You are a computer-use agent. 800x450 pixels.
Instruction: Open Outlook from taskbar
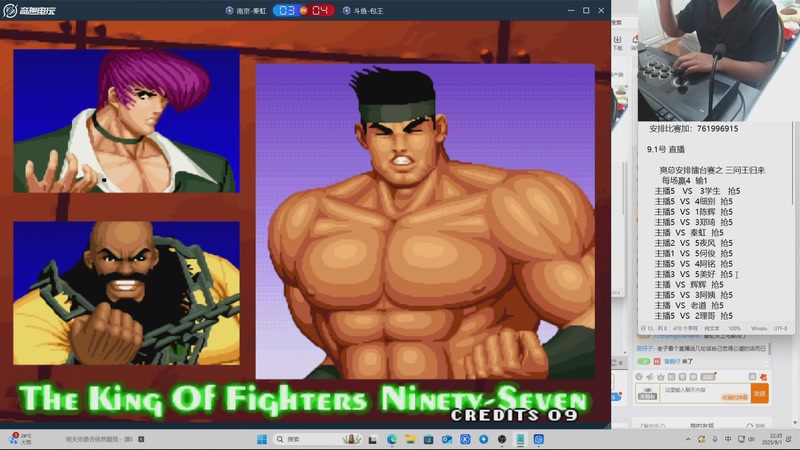(x=447, y=439)
